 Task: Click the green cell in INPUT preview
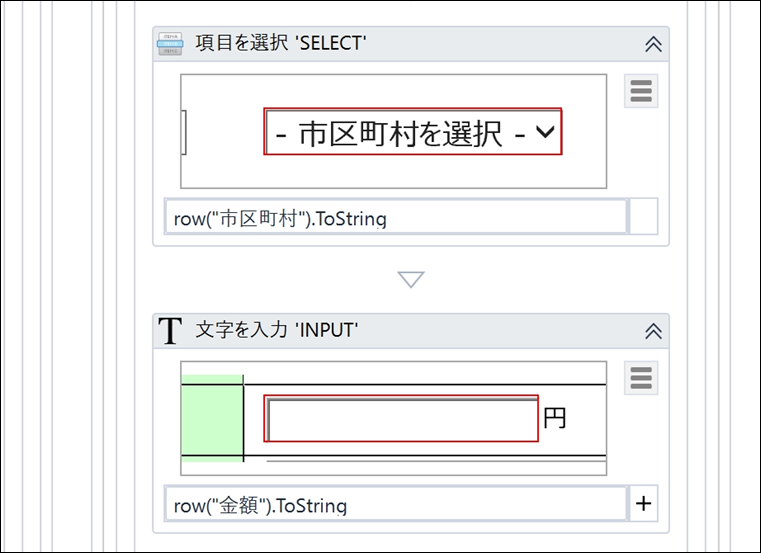[x=212, y=418]
